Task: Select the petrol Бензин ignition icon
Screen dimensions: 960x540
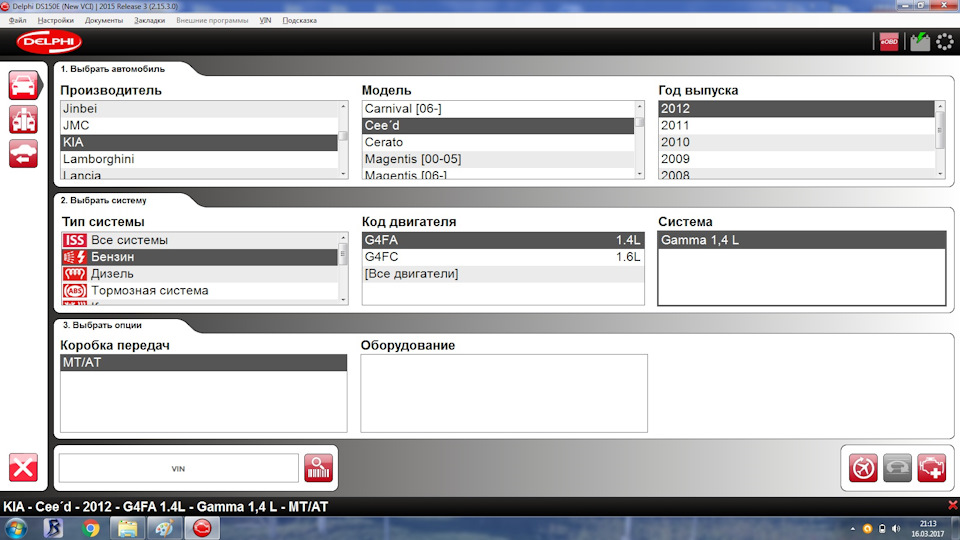Action: tap(75, 257)
